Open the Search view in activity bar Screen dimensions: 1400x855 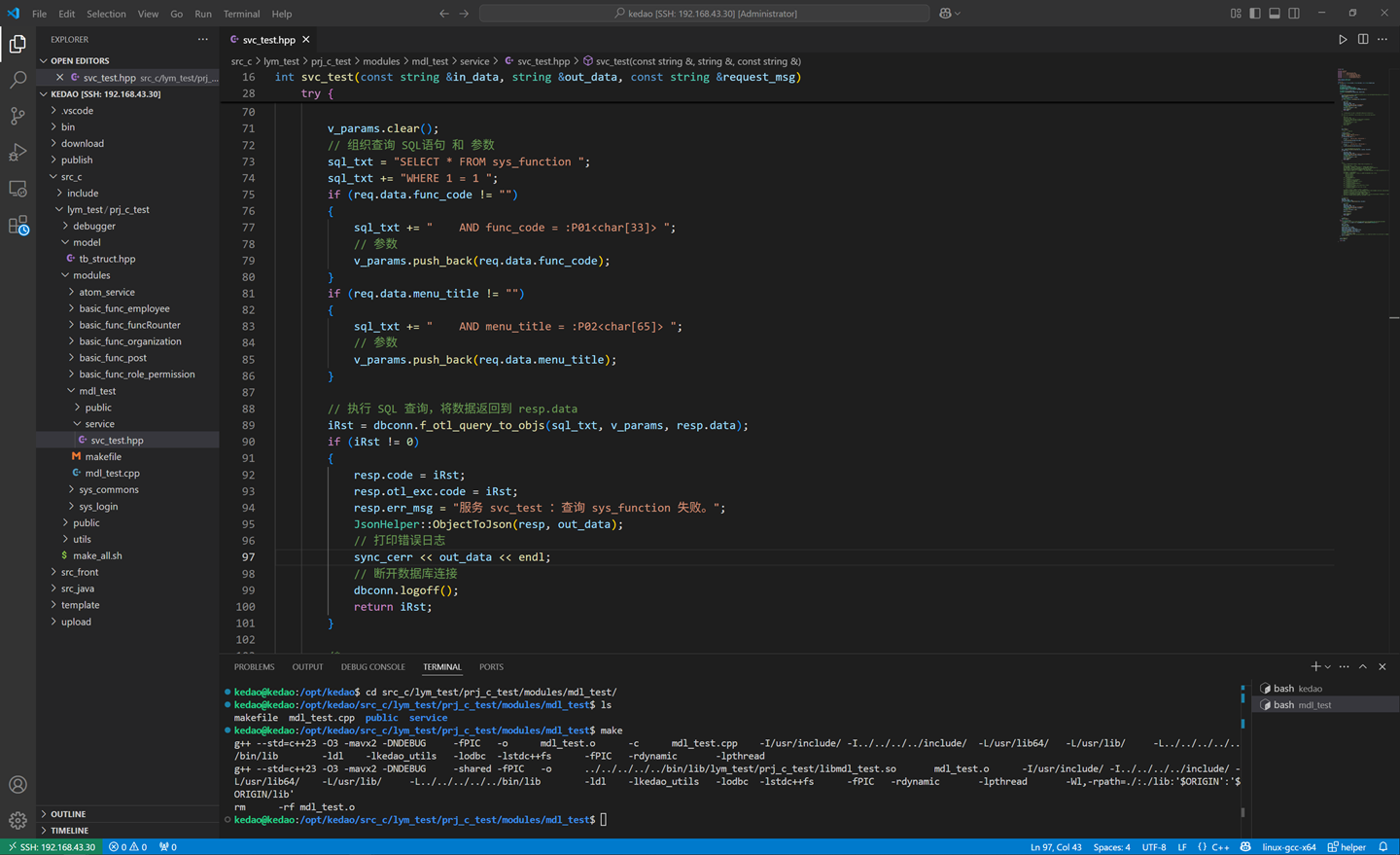(17, 80)
